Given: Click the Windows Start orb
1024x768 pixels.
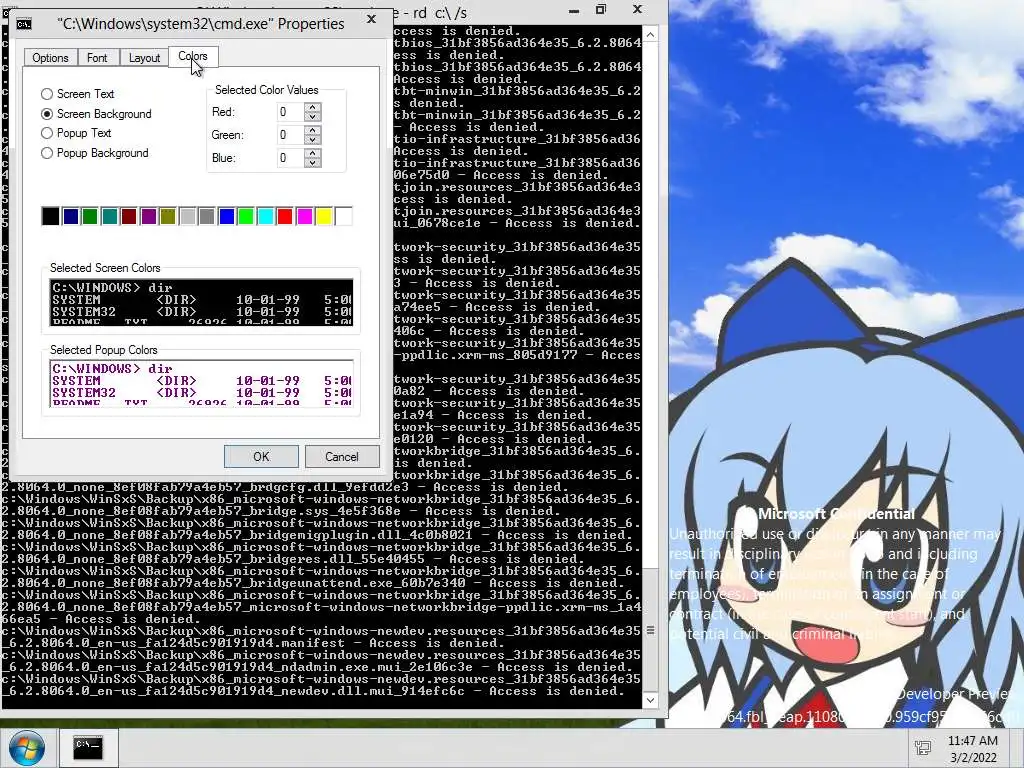Looking at the screenshot, I should tap(26, 748).
